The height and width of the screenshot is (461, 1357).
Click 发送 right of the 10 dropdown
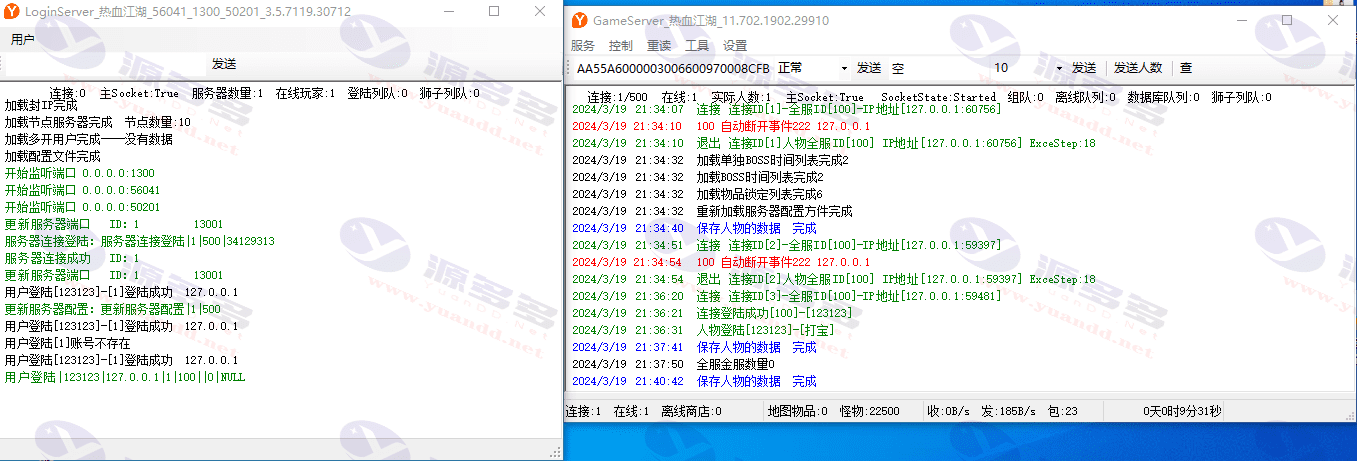pyautogui.click(x=1084, y=68)
